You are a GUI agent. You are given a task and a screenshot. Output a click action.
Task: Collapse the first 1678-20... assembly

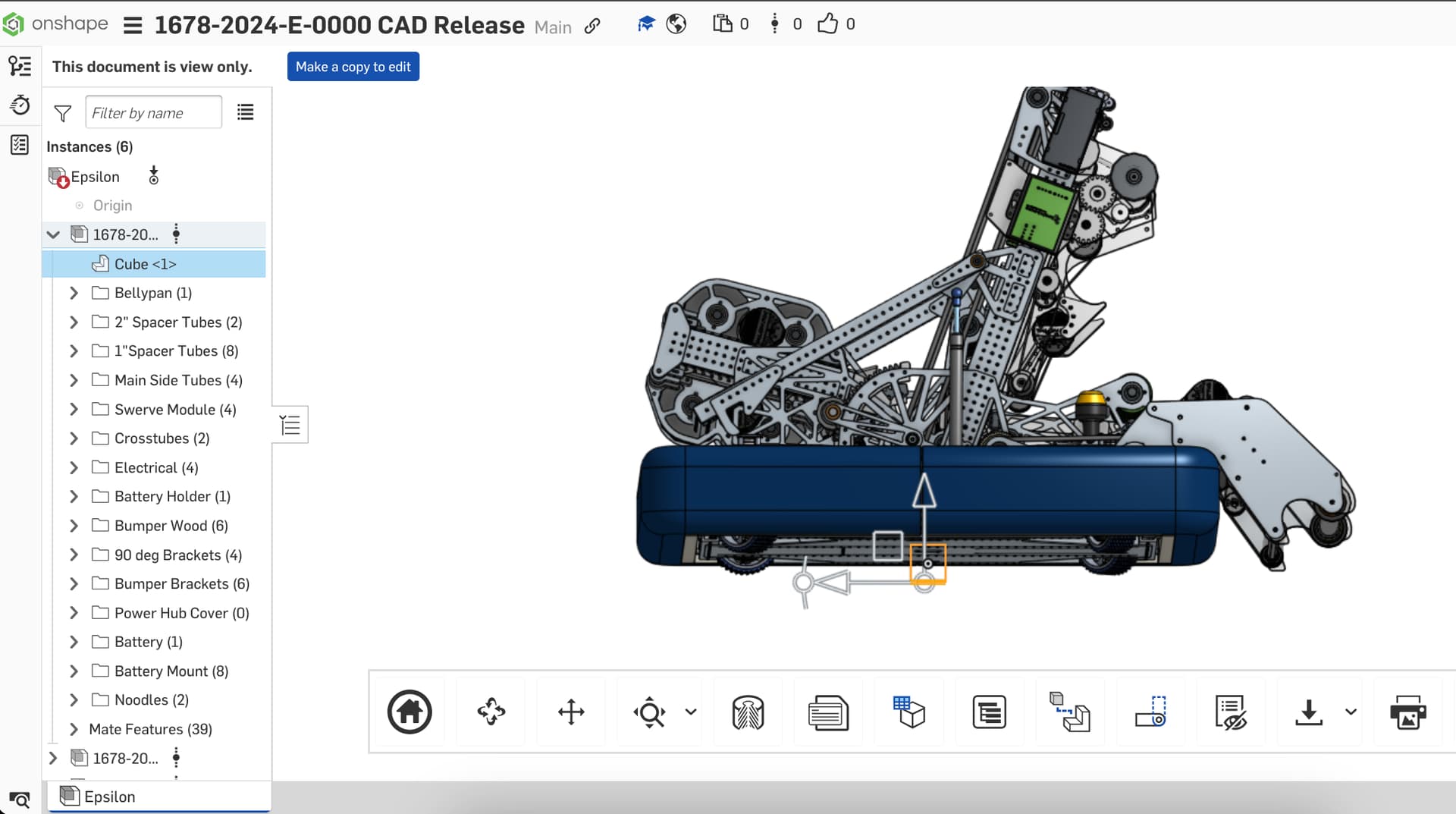tap(53, 234)
